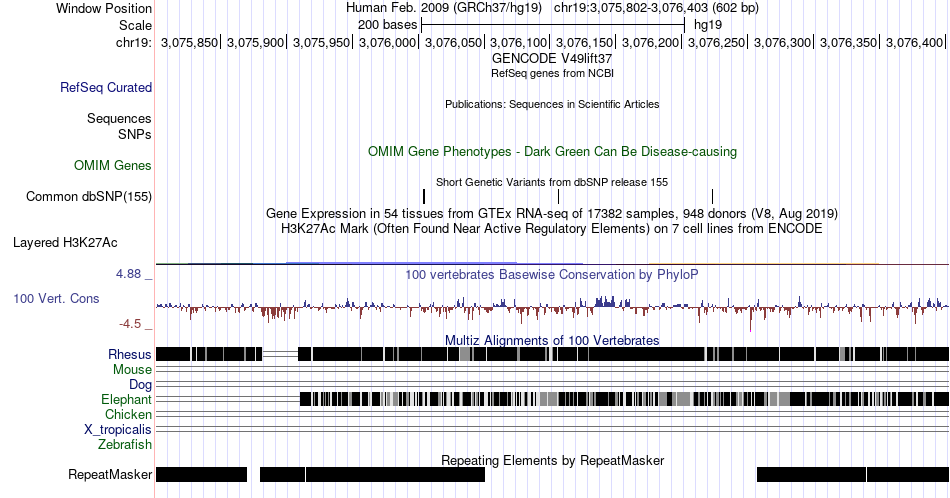Select the Chicken alignment label
This screenshot has width=950, height=498.
tap(128, 414)
